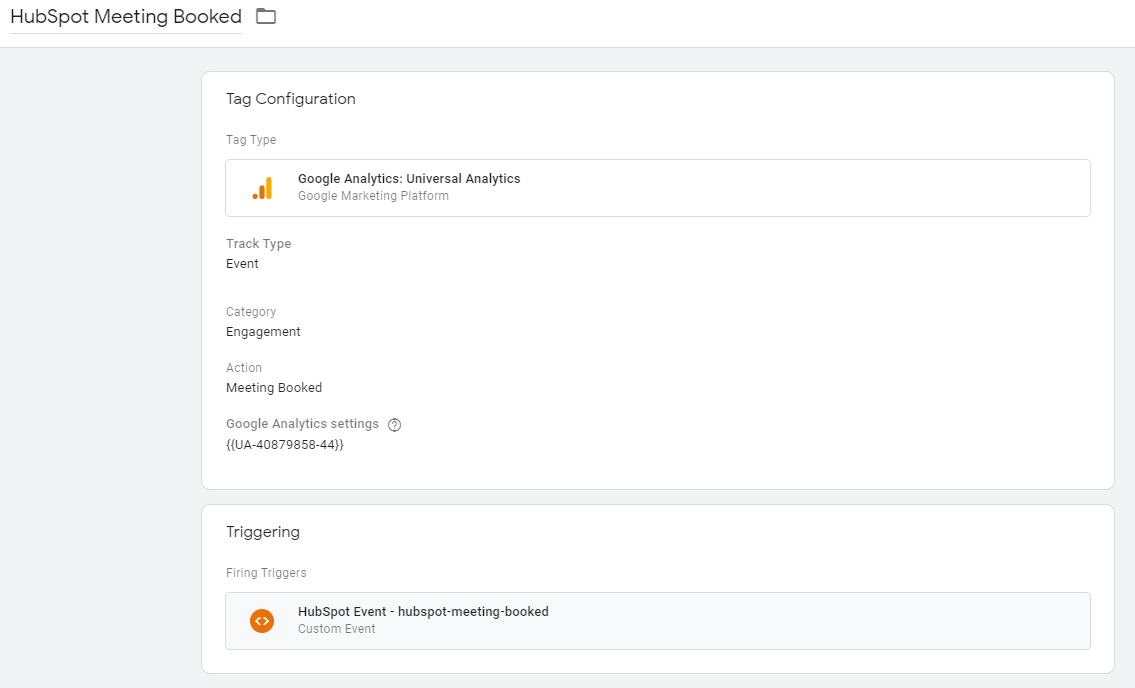Click the Engagement category value

coord(263,332)
